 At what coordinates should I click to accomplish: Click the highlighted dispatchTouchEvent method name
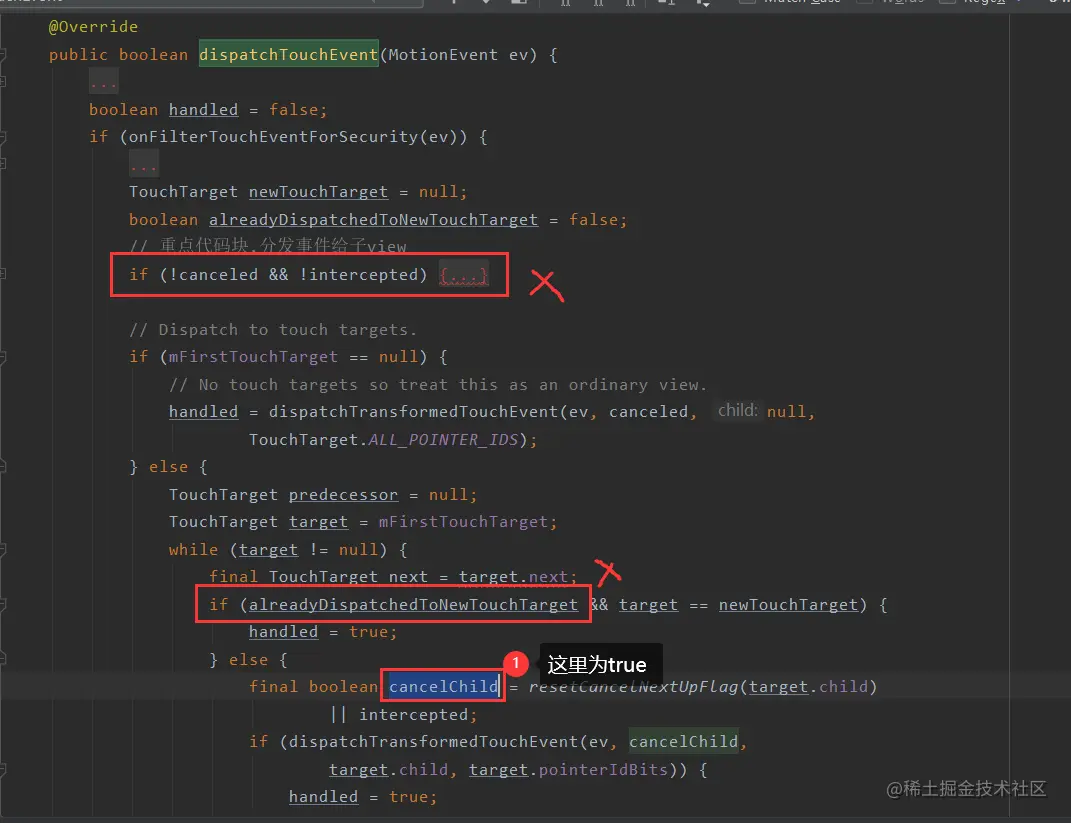288,55
